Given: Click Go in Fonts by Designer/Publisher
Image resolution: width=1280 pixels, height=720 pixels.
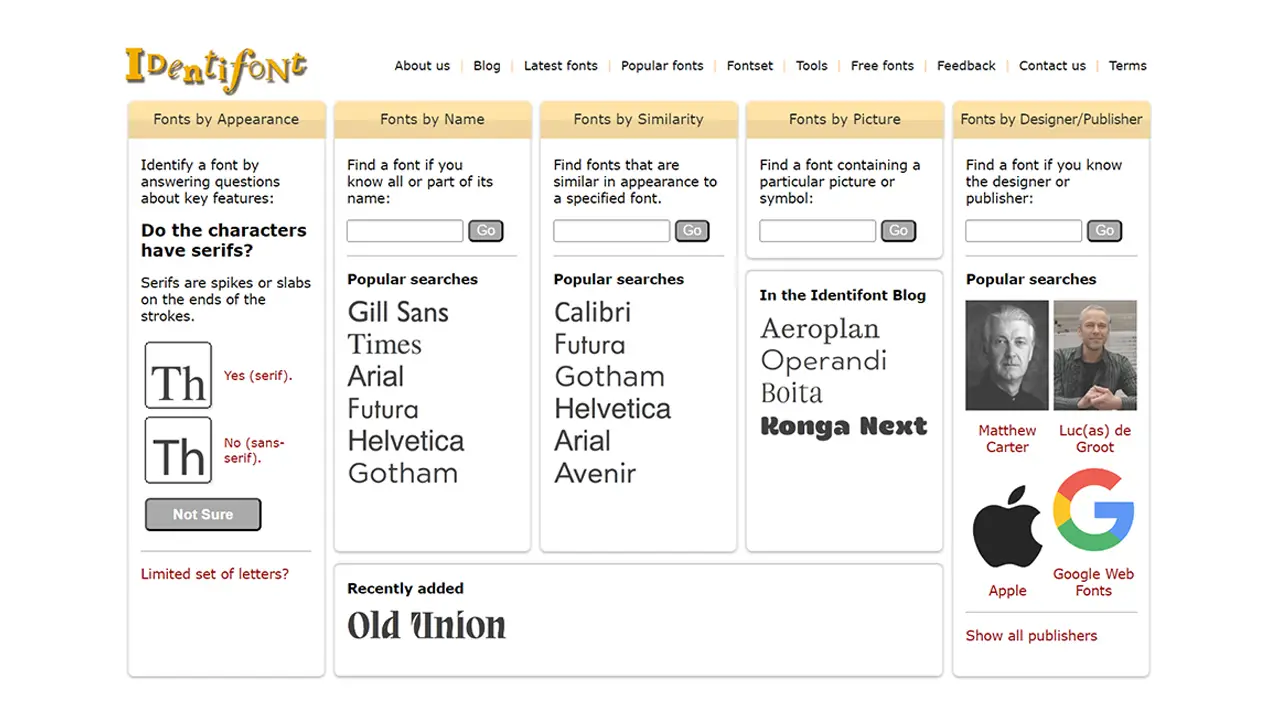Looking at the screenshot, I should click(1104, 231).
